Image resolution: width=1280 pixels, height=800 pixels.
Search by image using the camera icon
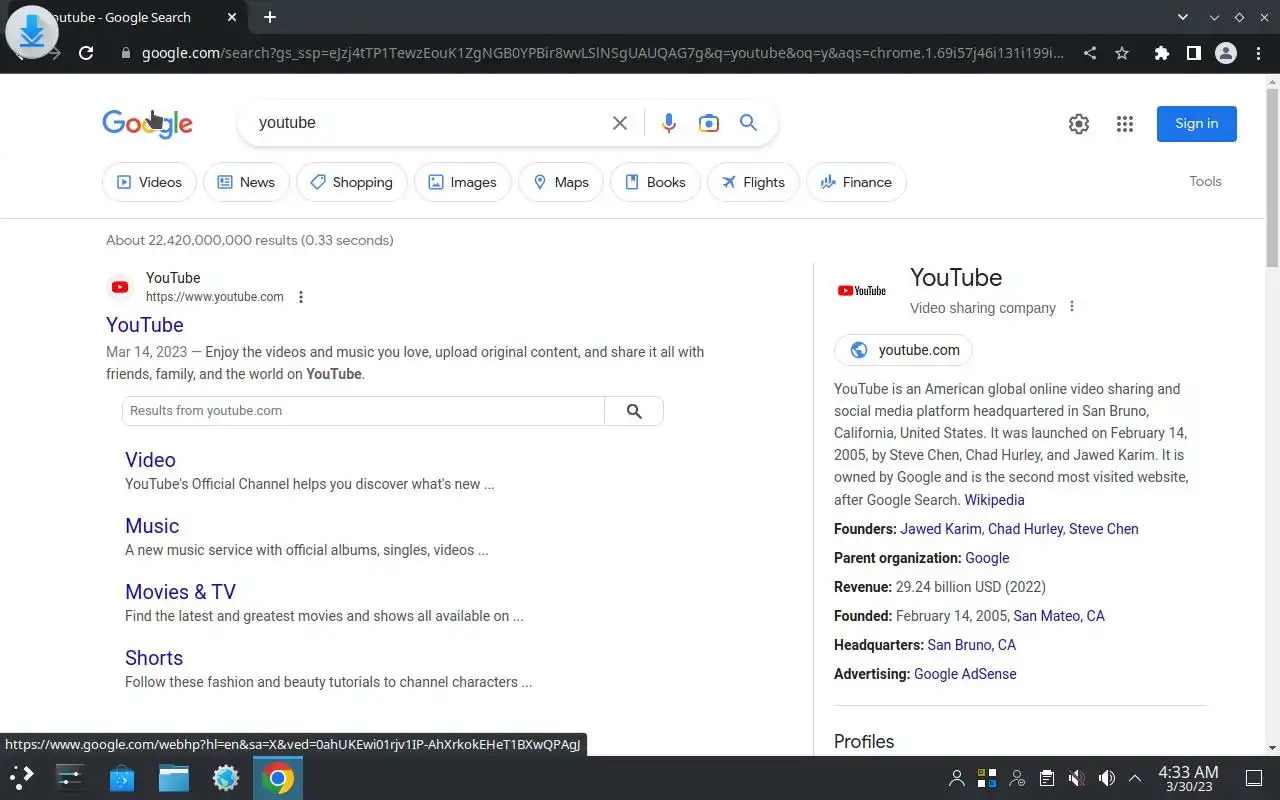pyautogui.click(x=709, y=123)
